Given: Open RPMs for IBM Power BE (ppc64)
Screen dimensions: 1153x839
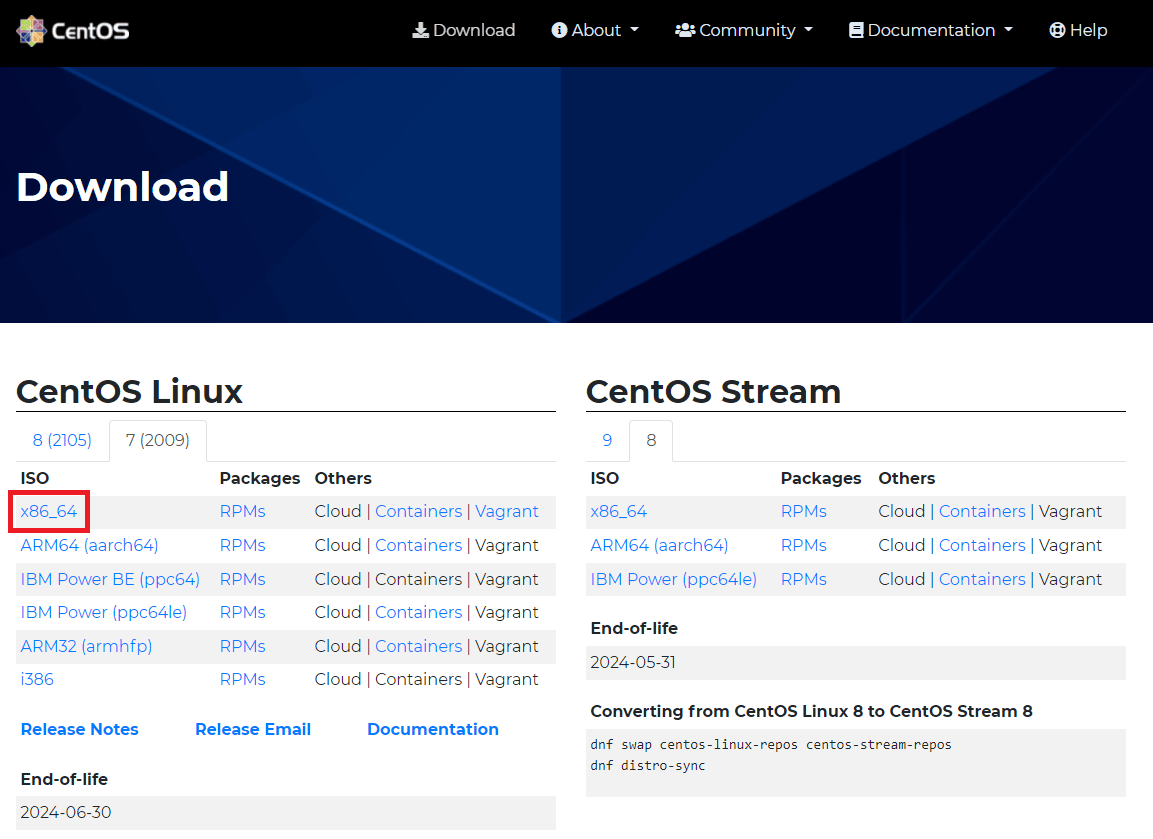Looking at the screenshot, I should pos(242,579).
